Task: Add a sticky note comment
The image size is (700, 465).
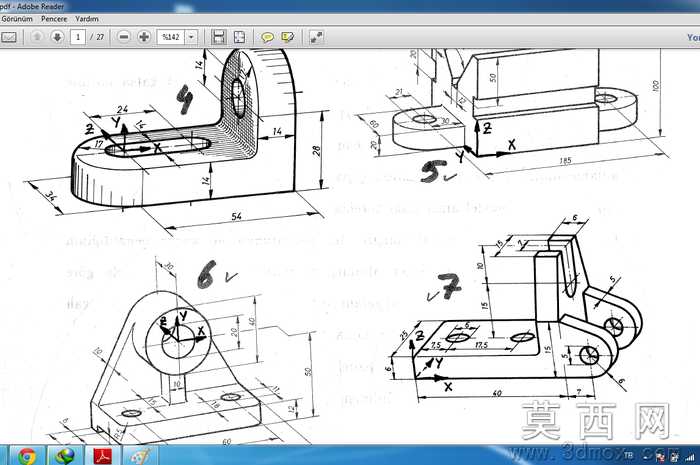Action: tap(267, 37)
